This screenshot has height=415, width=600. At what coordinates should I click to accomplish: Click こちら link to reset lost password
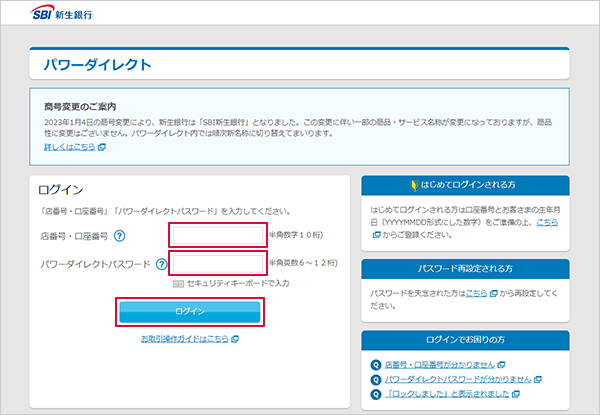(476, 293)
